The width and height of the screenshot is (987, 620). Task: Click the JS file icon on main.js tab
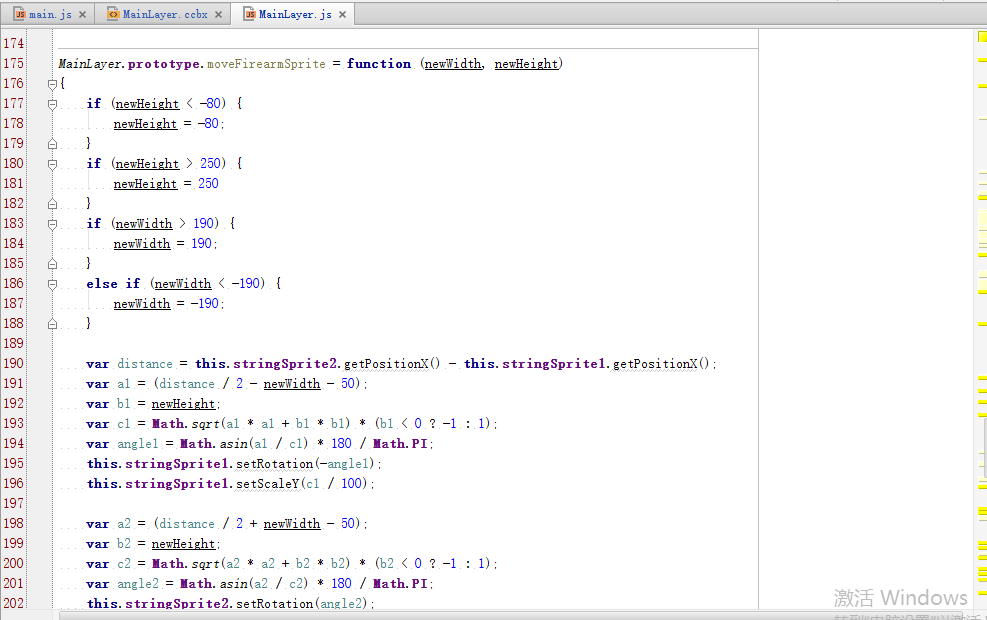(20, 14)
